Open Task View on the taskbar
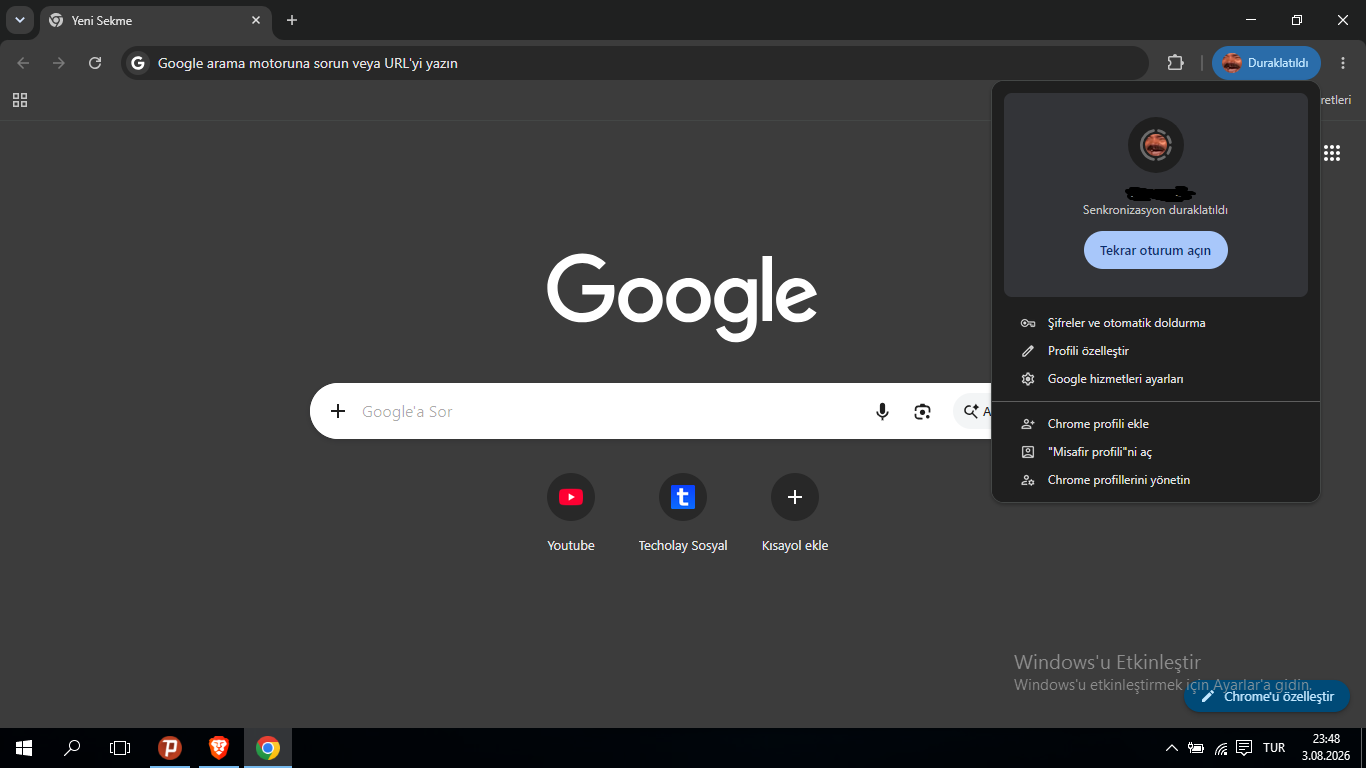This screenshot has height=768, width=1366. [x=120, y=748]
